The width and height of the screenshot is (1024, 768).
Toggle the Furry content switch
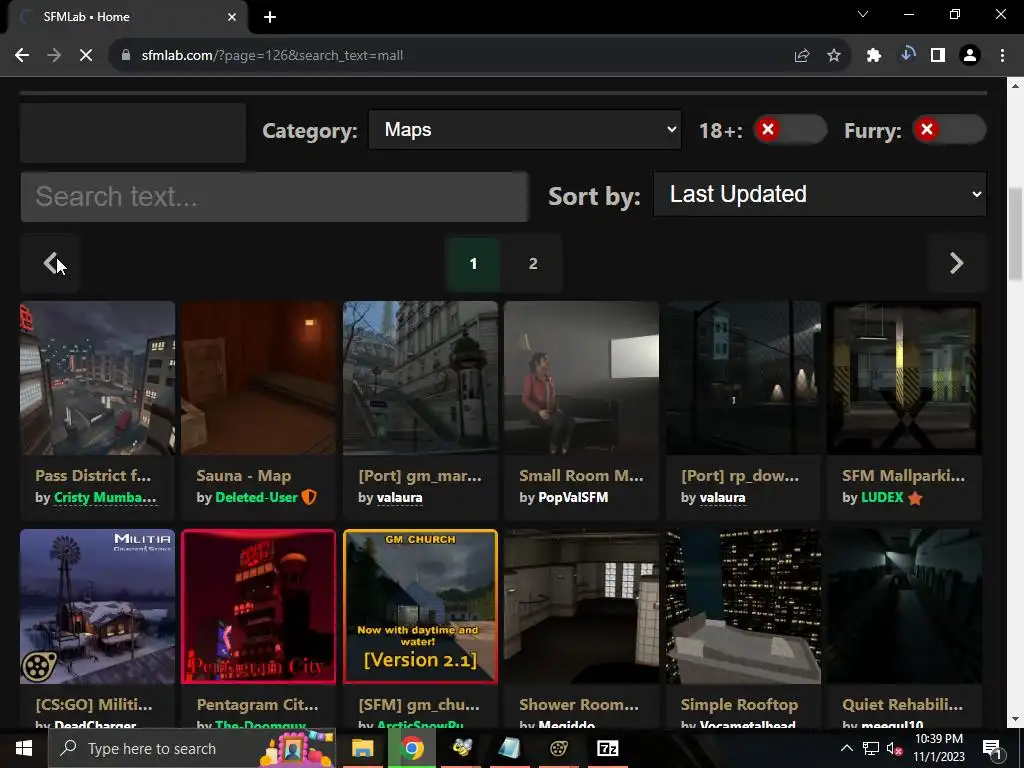(949, 129)
